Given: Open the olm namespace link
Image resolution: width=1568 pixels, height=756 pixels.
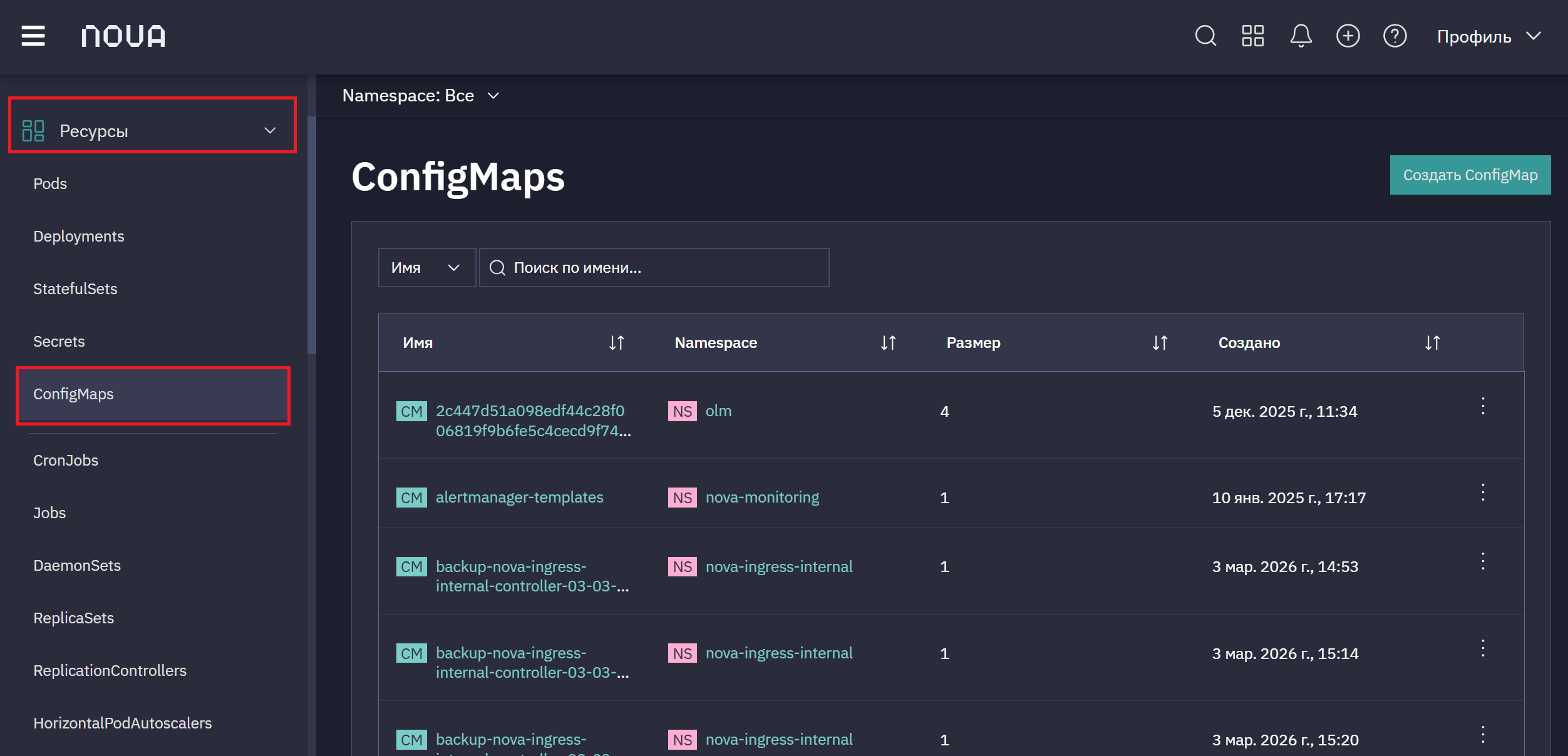Looking at the screenshot, I should click(718, 411).
